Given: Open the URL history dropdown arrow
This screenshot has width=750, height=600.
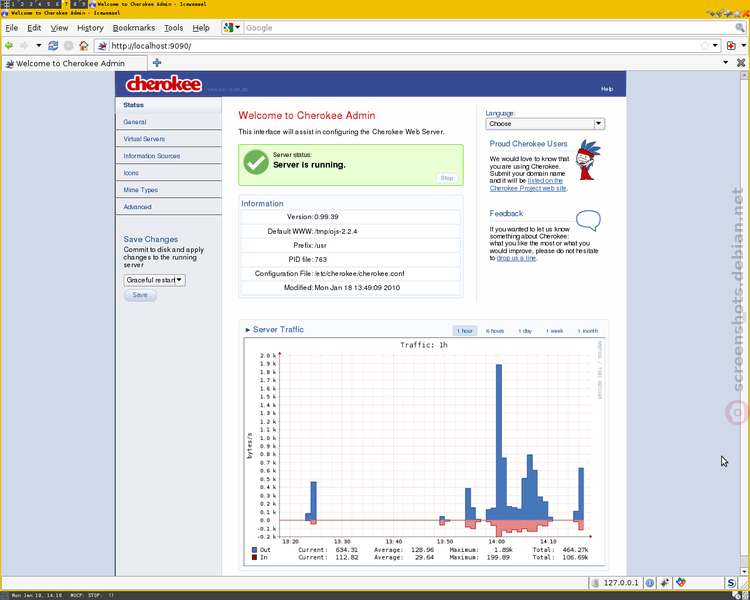Looking at the screenshot, I should pyautogui.click(x=715, y=45).
